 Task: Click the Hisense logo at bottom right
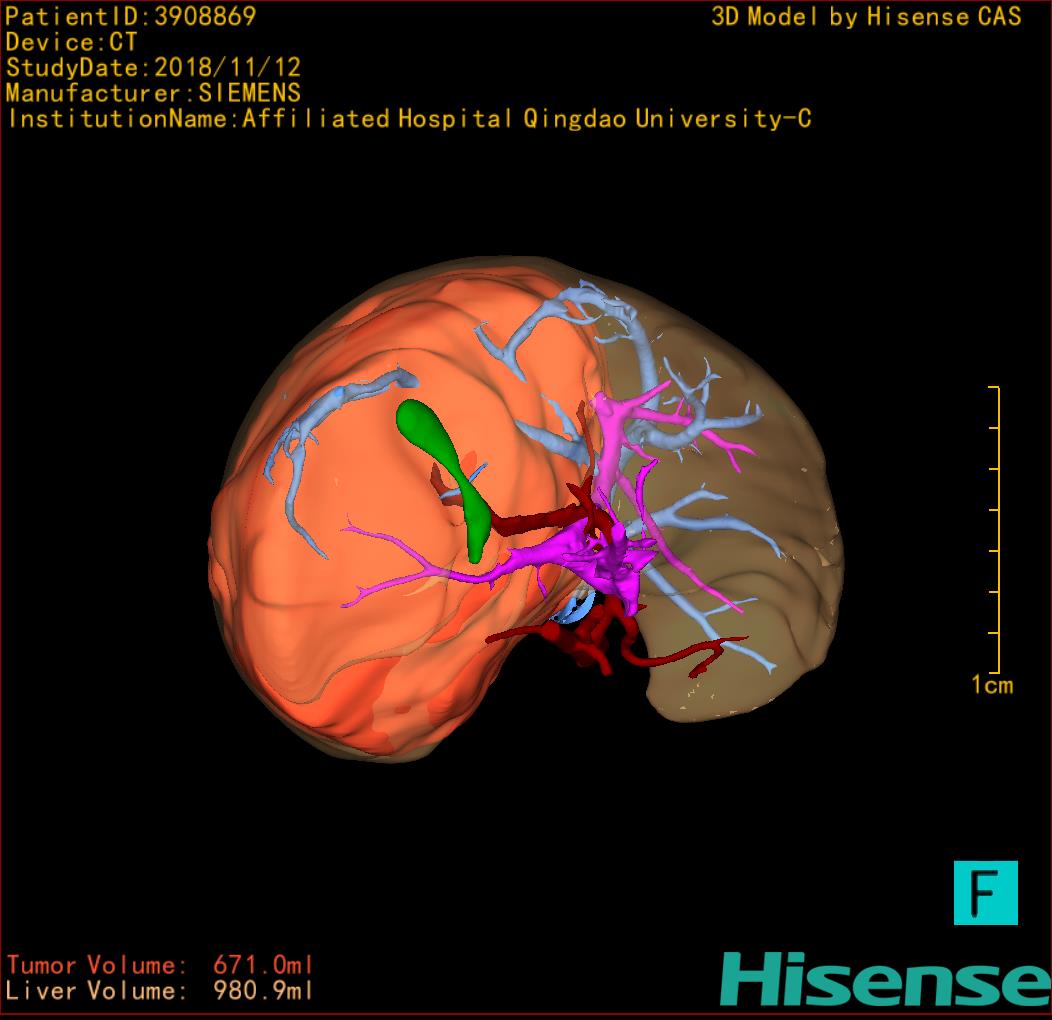pyautogui.click(x=885, y=979)
